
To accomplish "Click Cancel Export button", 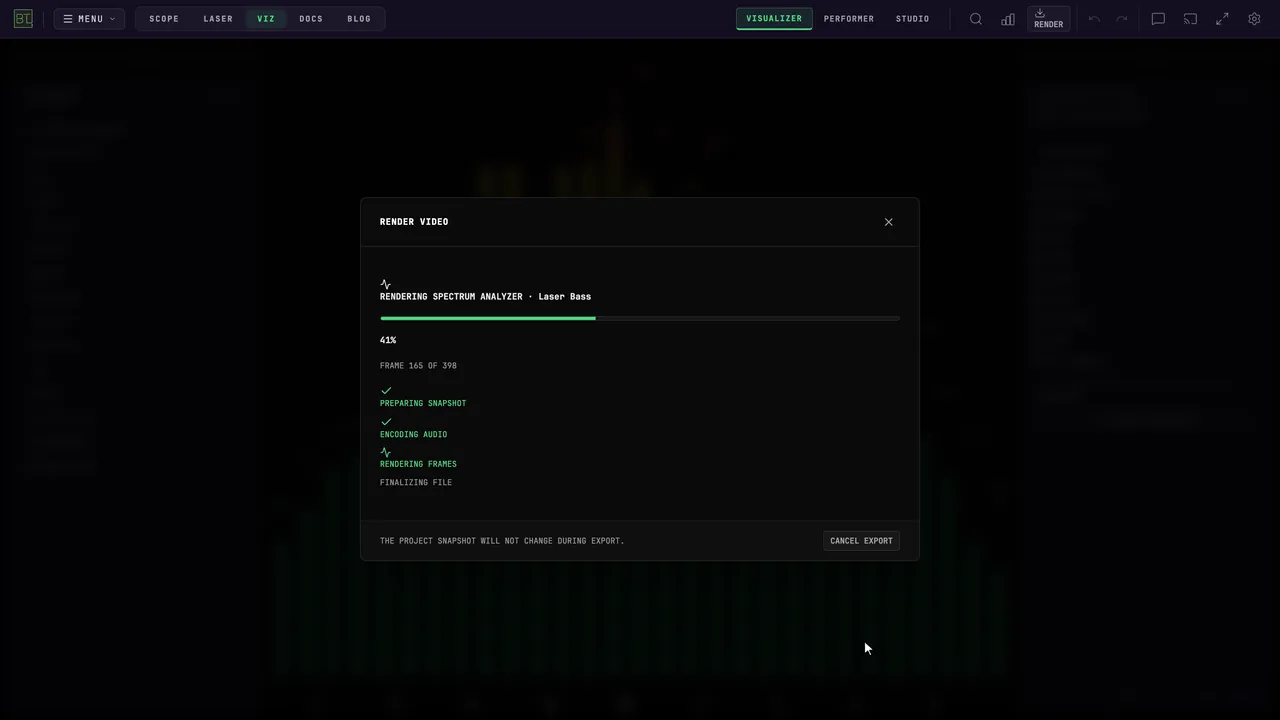I will point(861,541).
